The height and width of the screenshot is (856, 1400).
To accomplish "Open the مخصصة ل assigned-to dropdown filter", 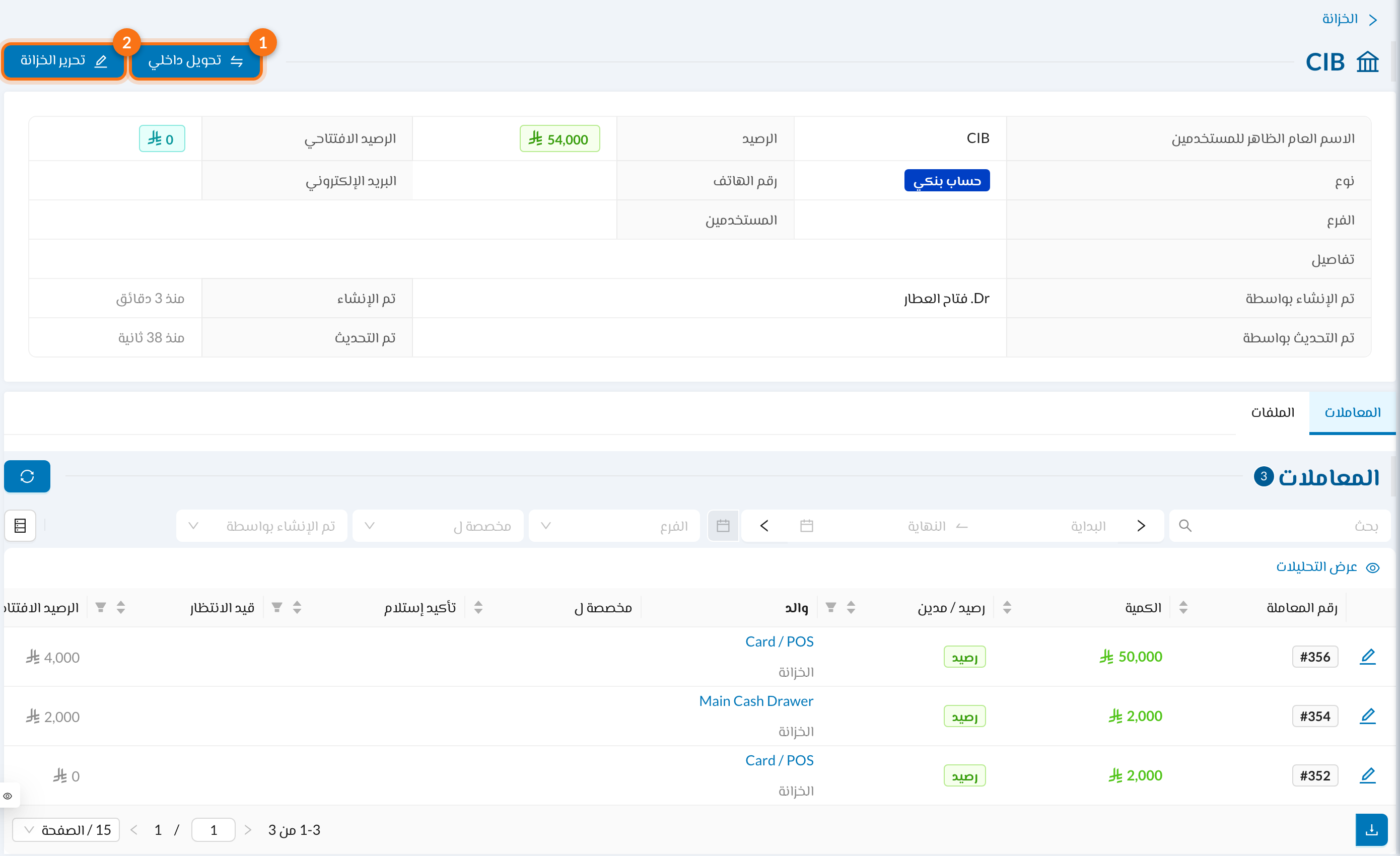I will tap(438, 525).
